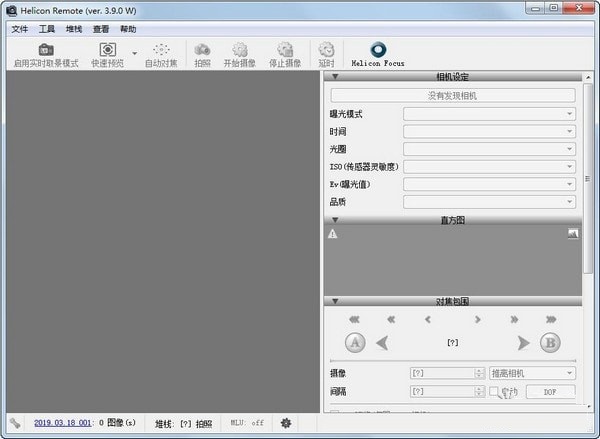Toggle the 自动 checkbox next to DOF
600x439 pixels.
(x=494, y=392)
